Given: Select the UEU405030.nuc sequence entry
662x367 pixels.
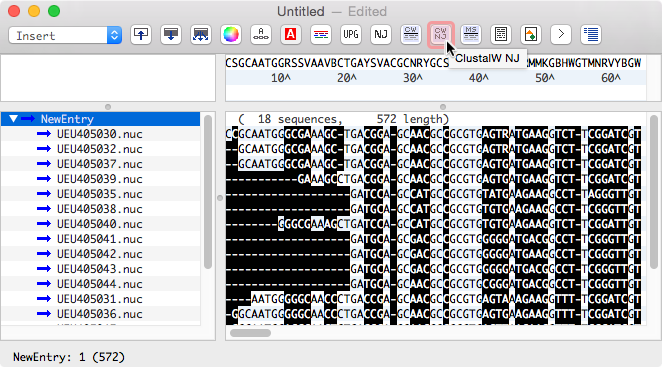Looking at the screenshot, I should coord(100,134).
